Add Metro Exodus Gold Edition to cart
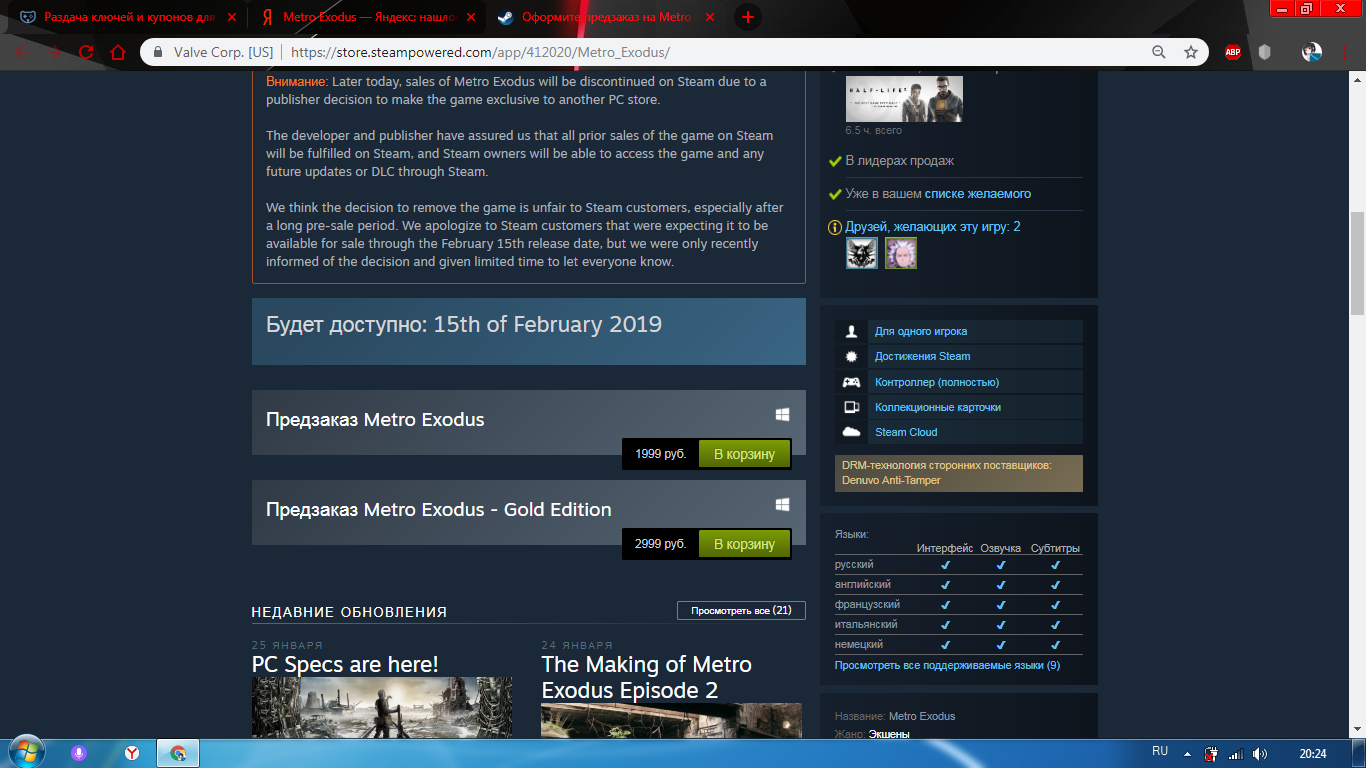Screen dimensions: 1366x768 coord(745,544)
